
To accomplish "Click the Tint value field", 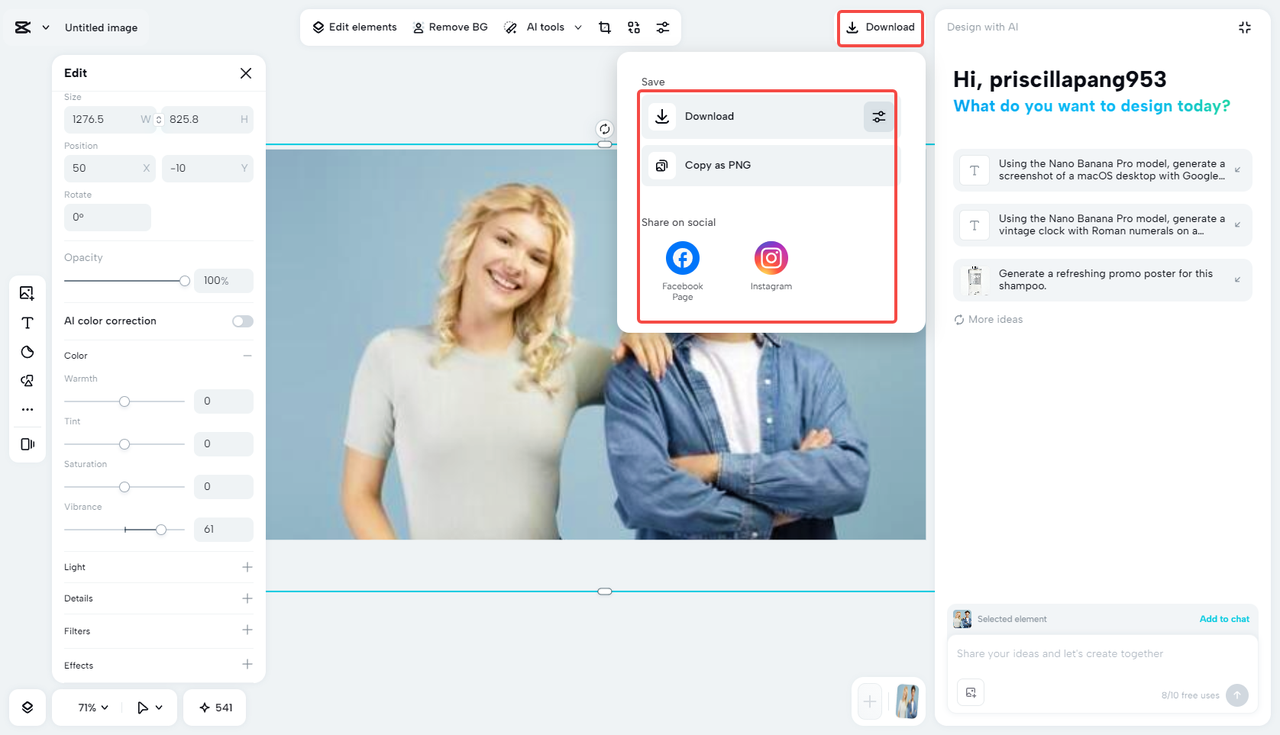I will (223, 444).
